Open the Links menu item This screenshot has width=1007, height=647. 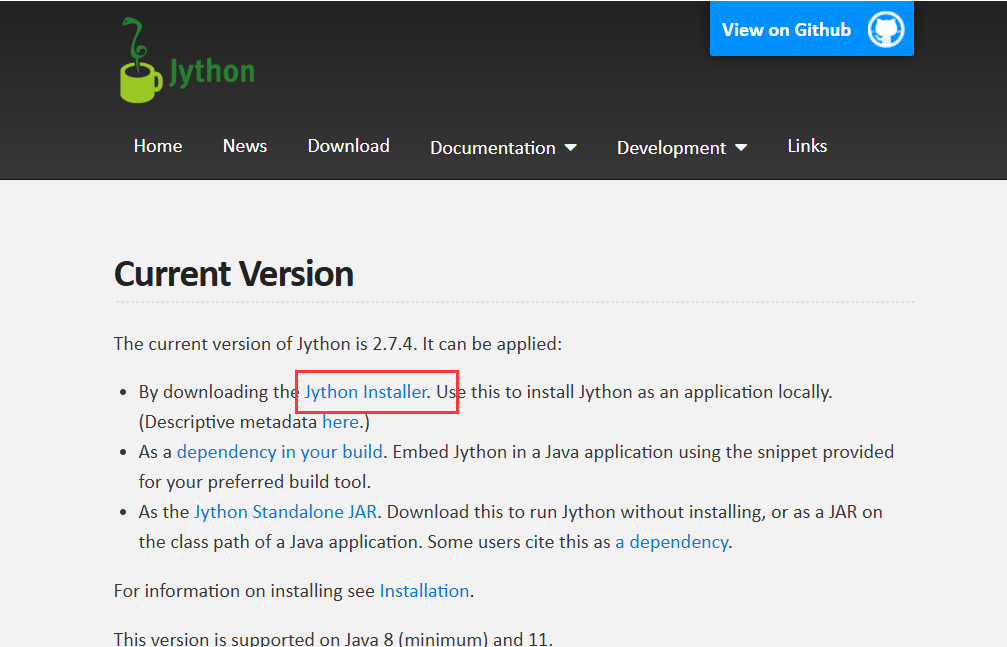[x=807, y=146]
